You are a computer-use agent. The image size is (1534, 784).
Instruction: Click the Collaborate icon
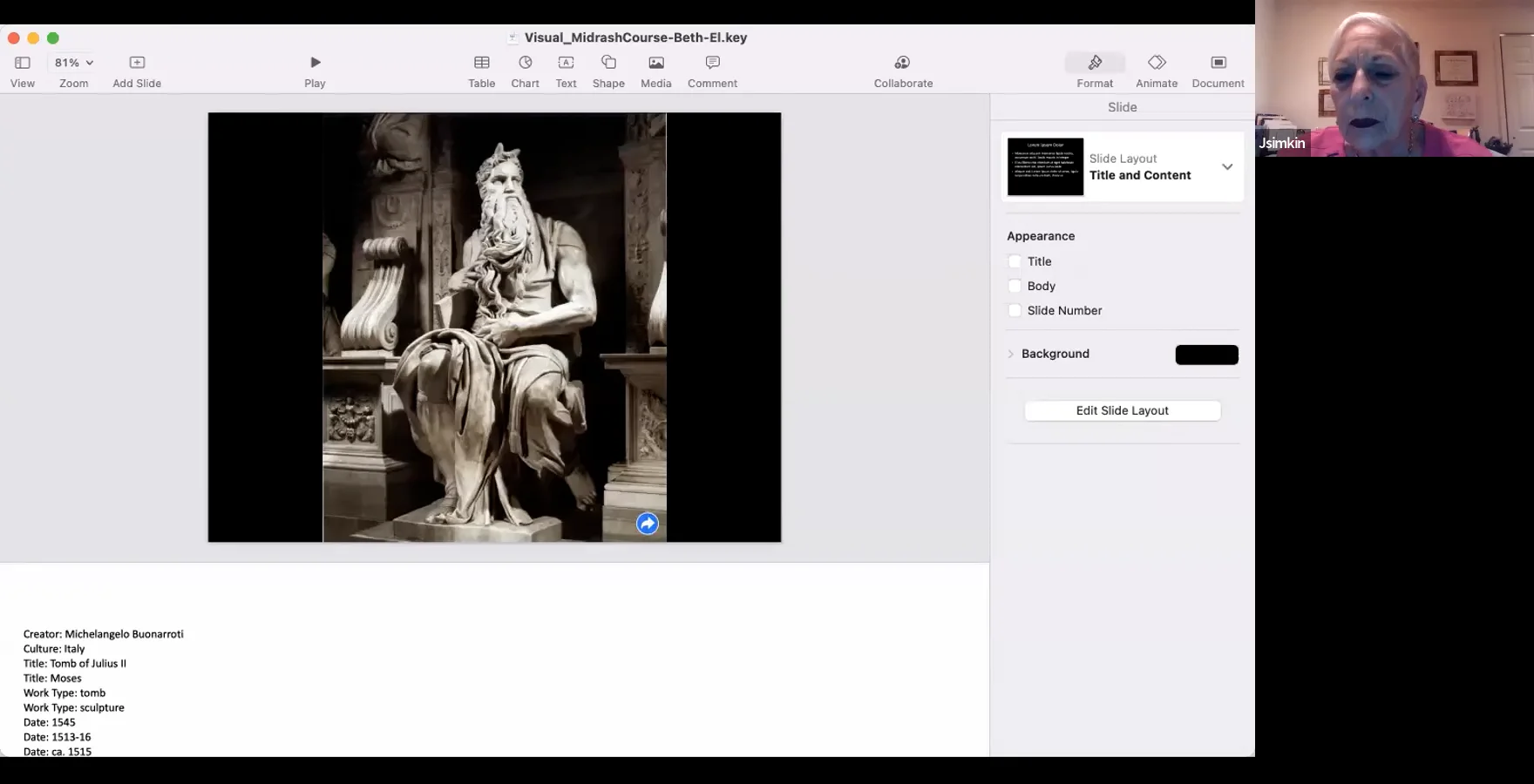[x=903, y=63]
